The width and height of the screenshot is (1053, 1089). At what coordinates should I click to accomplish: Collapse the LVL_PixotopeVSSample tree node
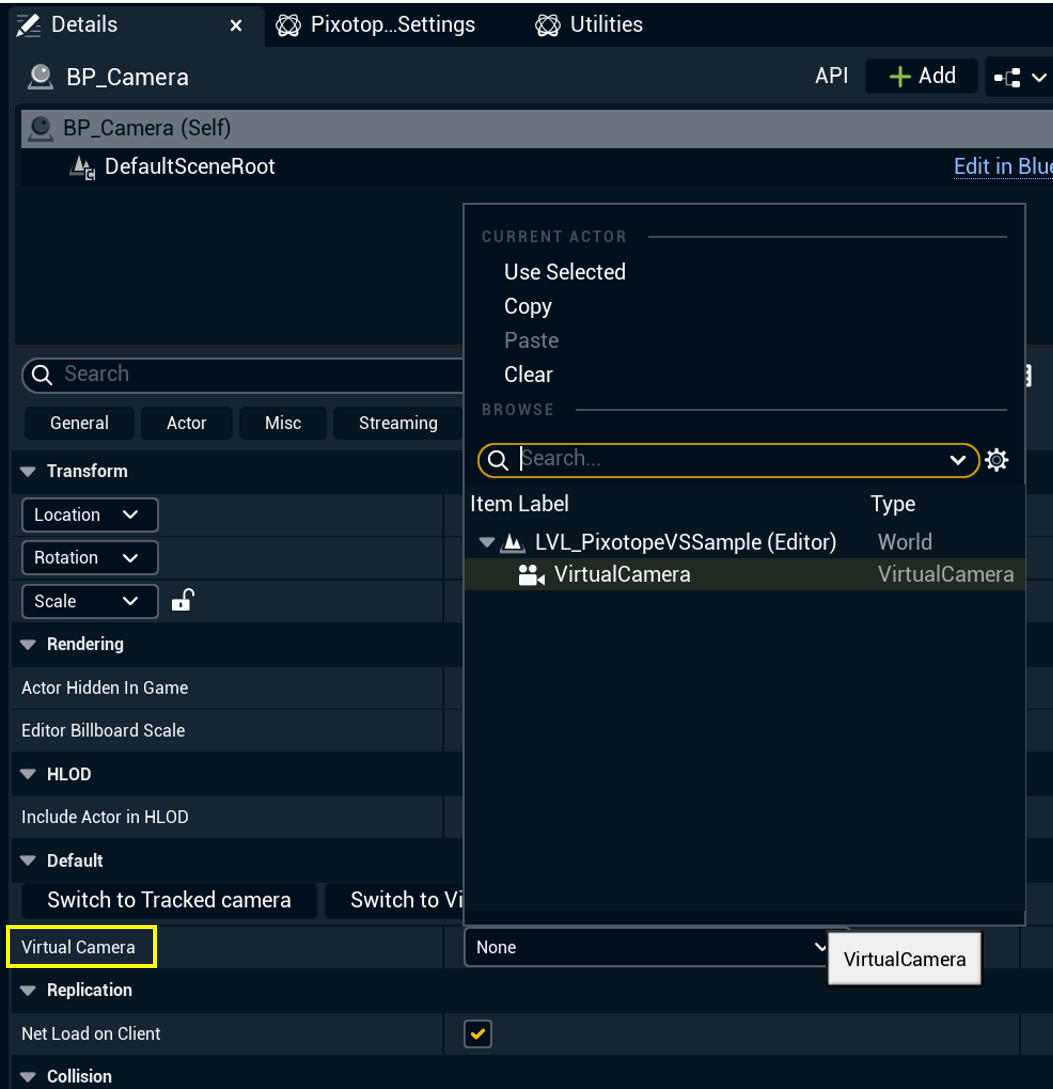[487, 542]
